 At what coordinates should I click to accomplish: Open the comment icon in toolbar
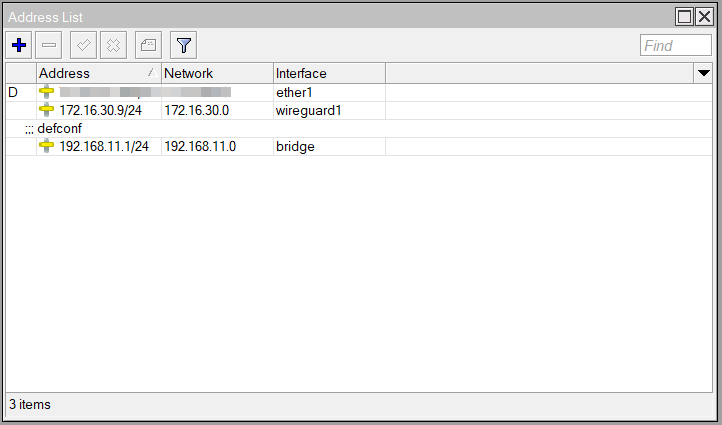coord(148,45)
